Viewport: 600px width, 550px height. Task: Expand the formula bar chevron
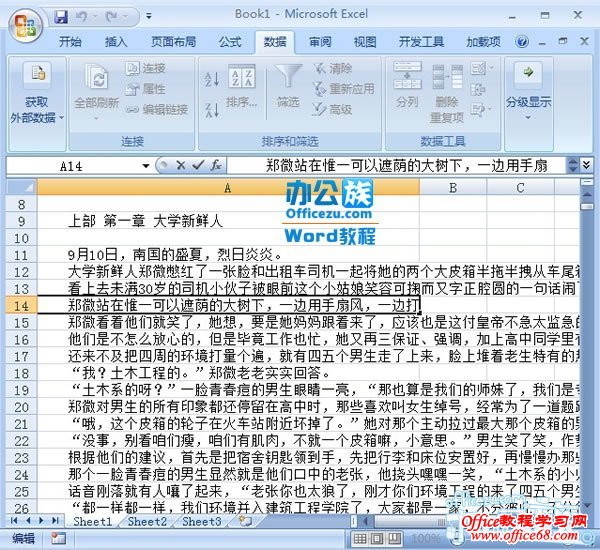click(x=586, y=166)
